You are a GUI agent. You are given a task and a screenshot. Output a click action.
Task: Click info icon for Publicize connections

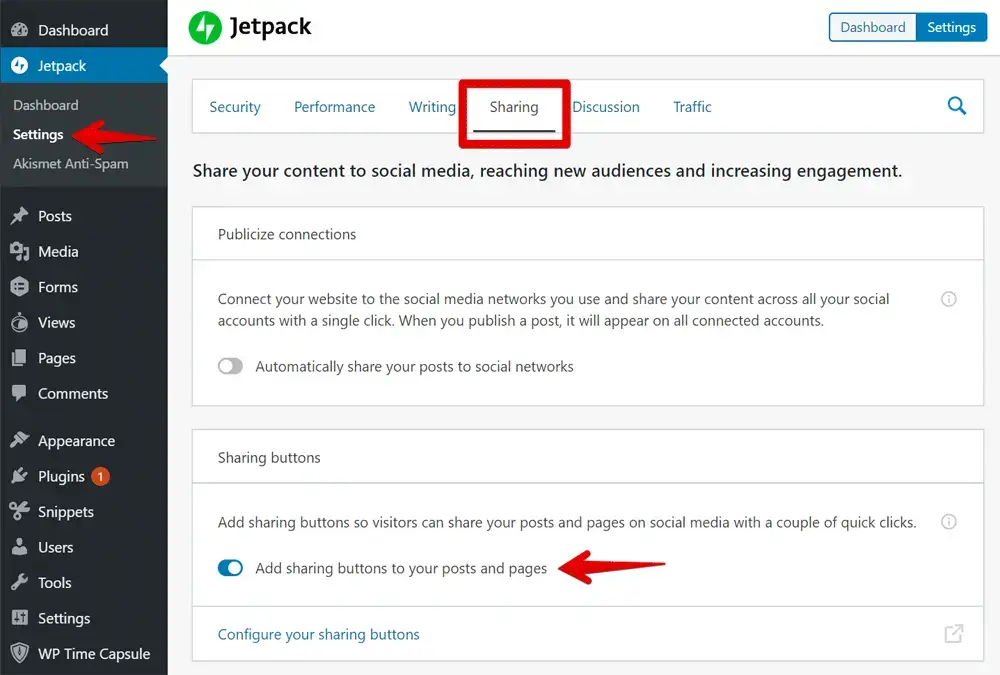click(949, 299)
